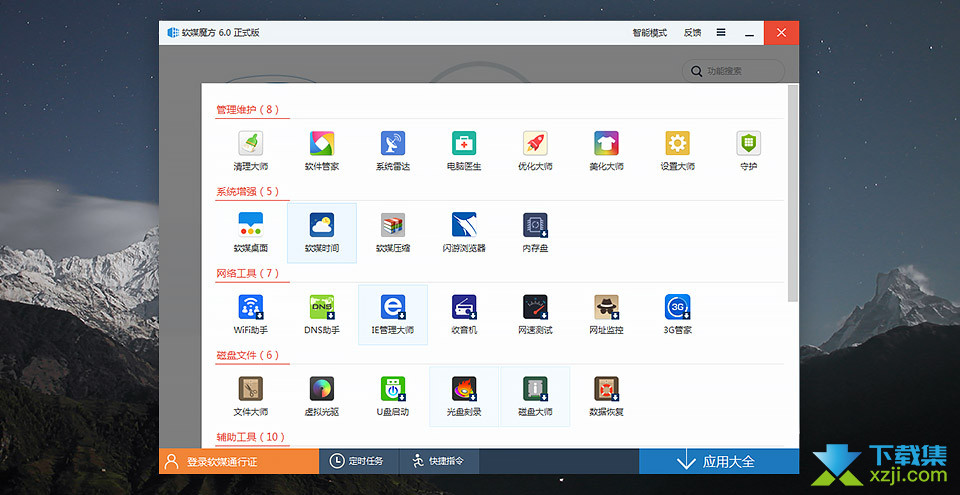Select 磁盘文件 (6) category header
Screen dimensions: 960x495
[x=248, y=355]
